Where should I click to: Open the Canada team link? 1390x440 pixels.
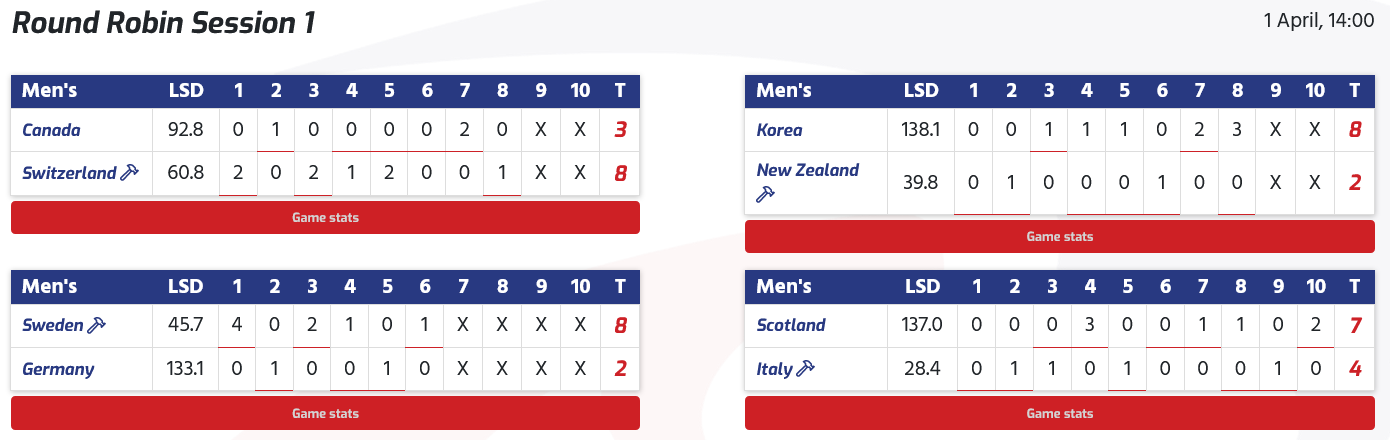(51, 130)
